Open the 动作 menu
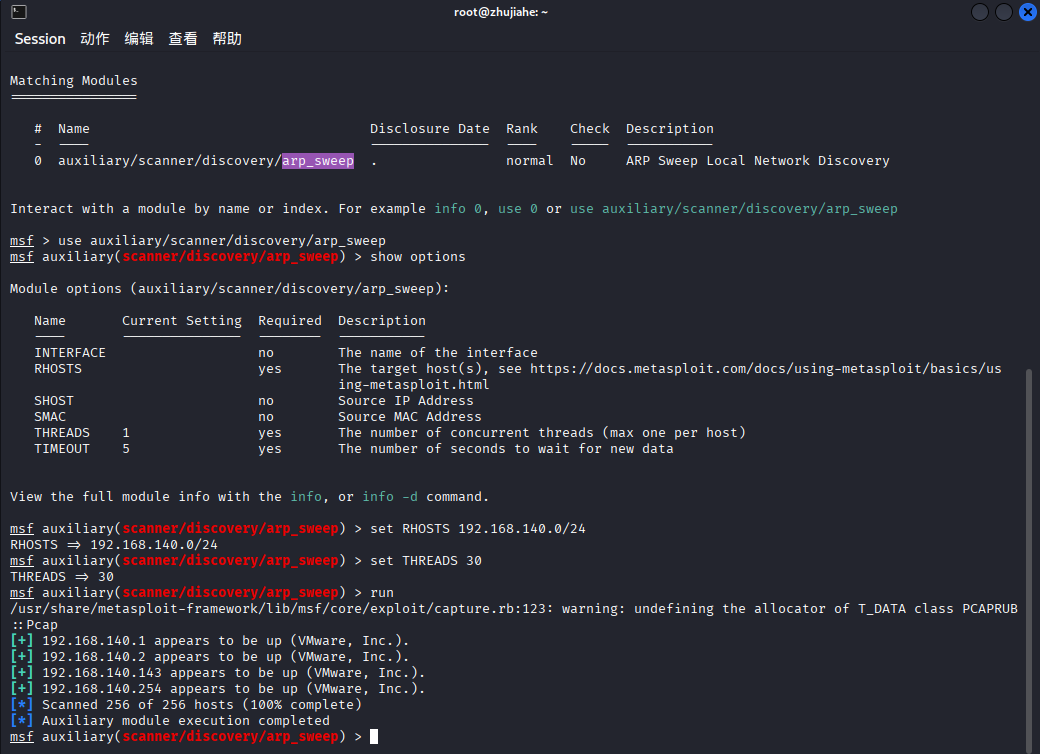1040x754 pixels. point(95,39)
